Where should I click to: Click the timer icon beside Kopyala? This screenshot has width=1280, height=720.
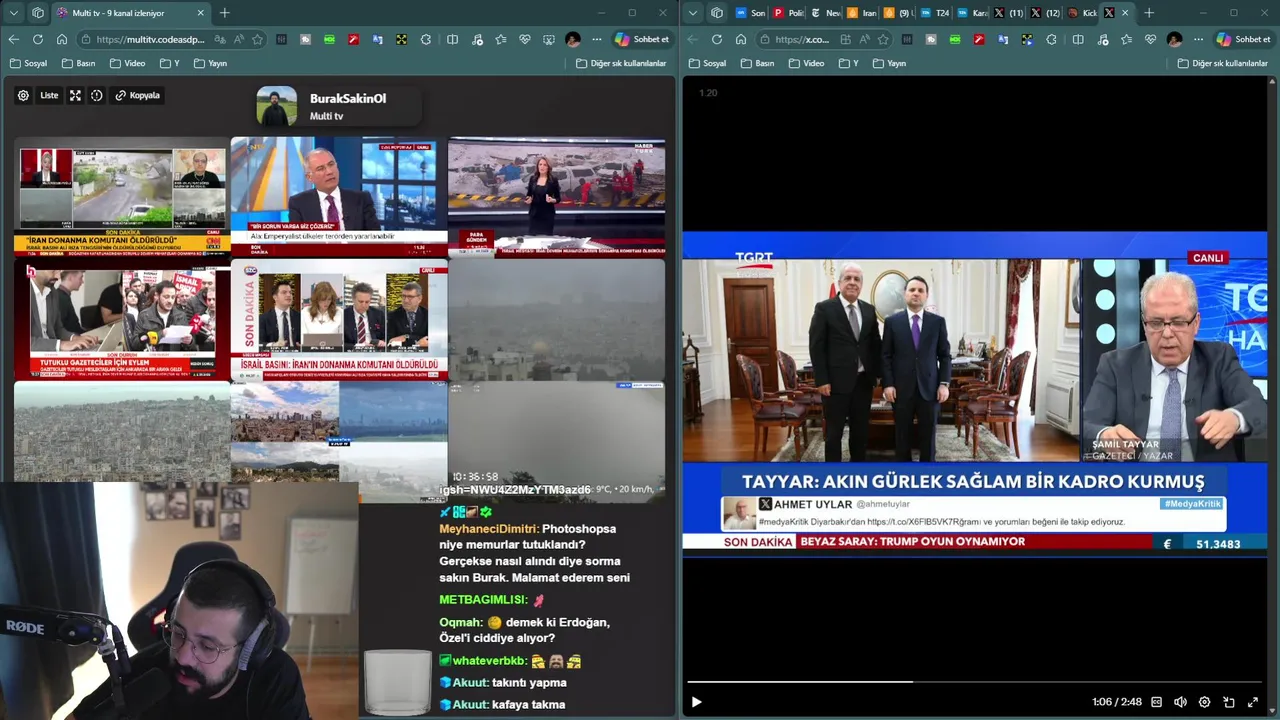click(x=97, y=96)
